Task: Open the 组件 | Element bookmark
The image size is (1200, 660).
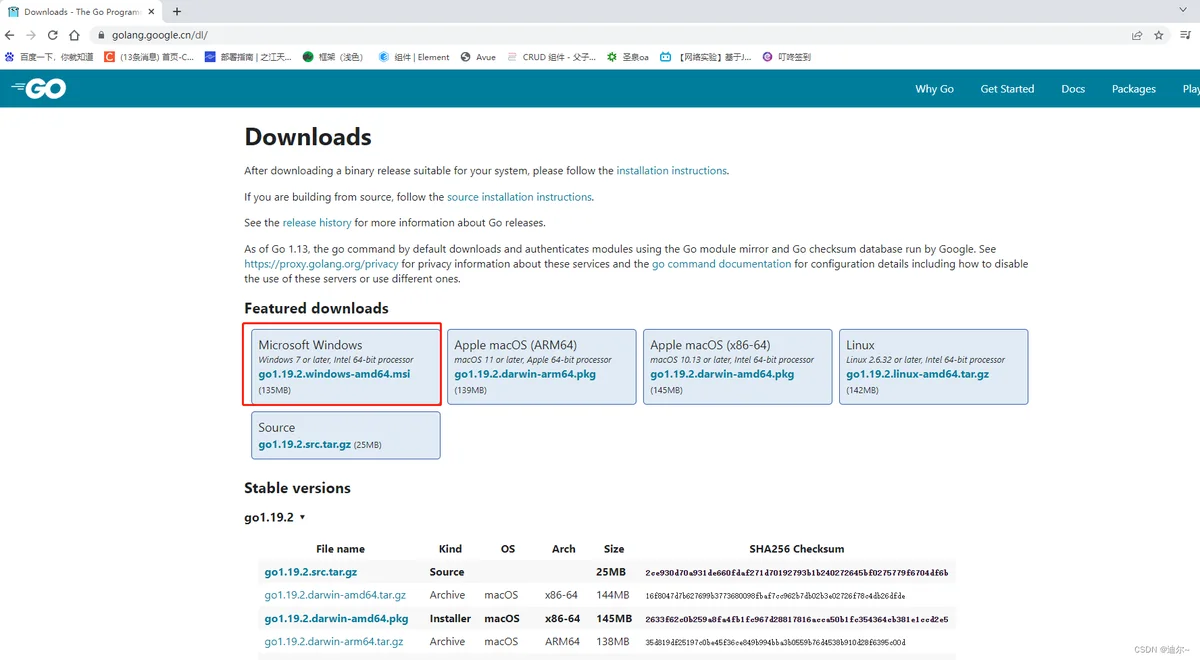Action: pos(414,57)
